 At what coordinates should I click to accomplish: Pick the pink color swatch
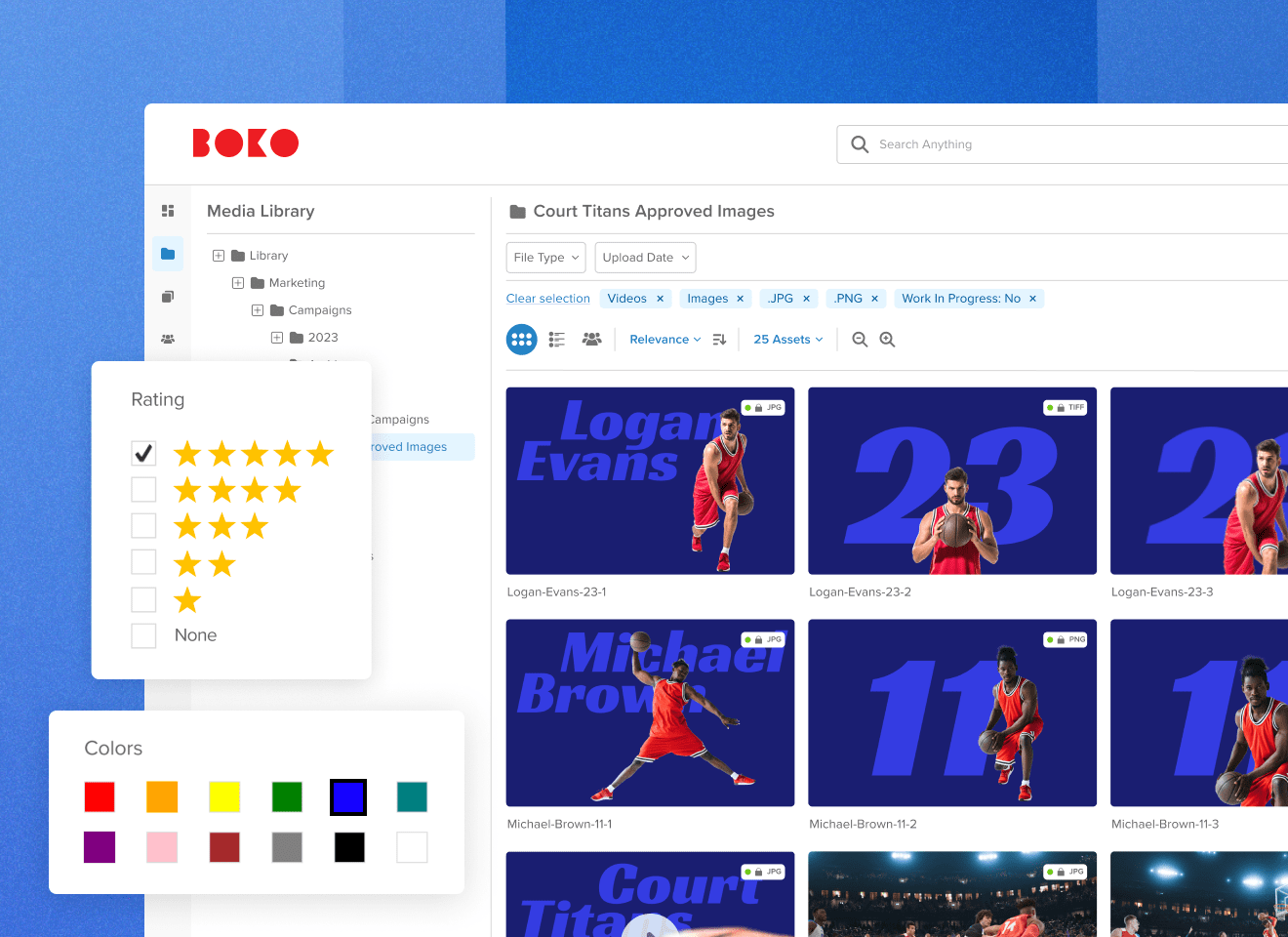click(162, 847)
